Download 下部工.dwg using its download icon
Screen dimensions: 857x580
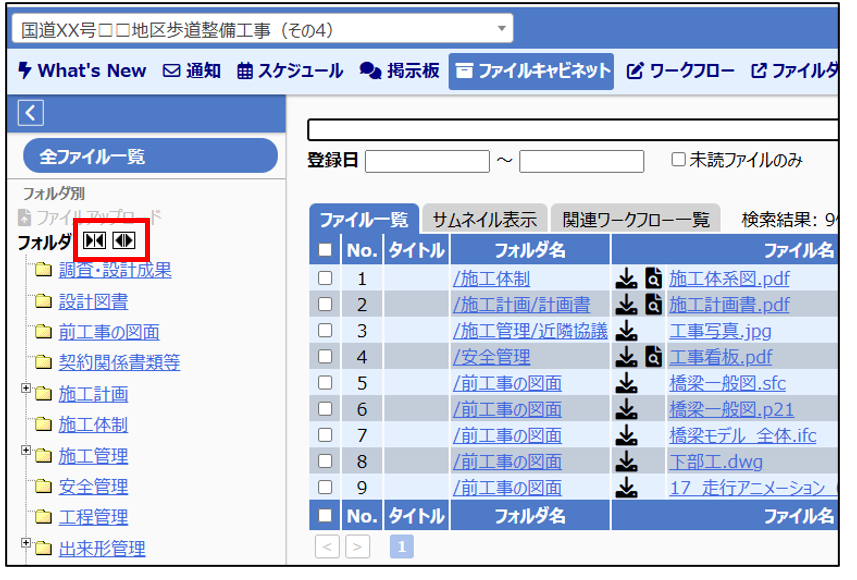click(x=626, y=461)
